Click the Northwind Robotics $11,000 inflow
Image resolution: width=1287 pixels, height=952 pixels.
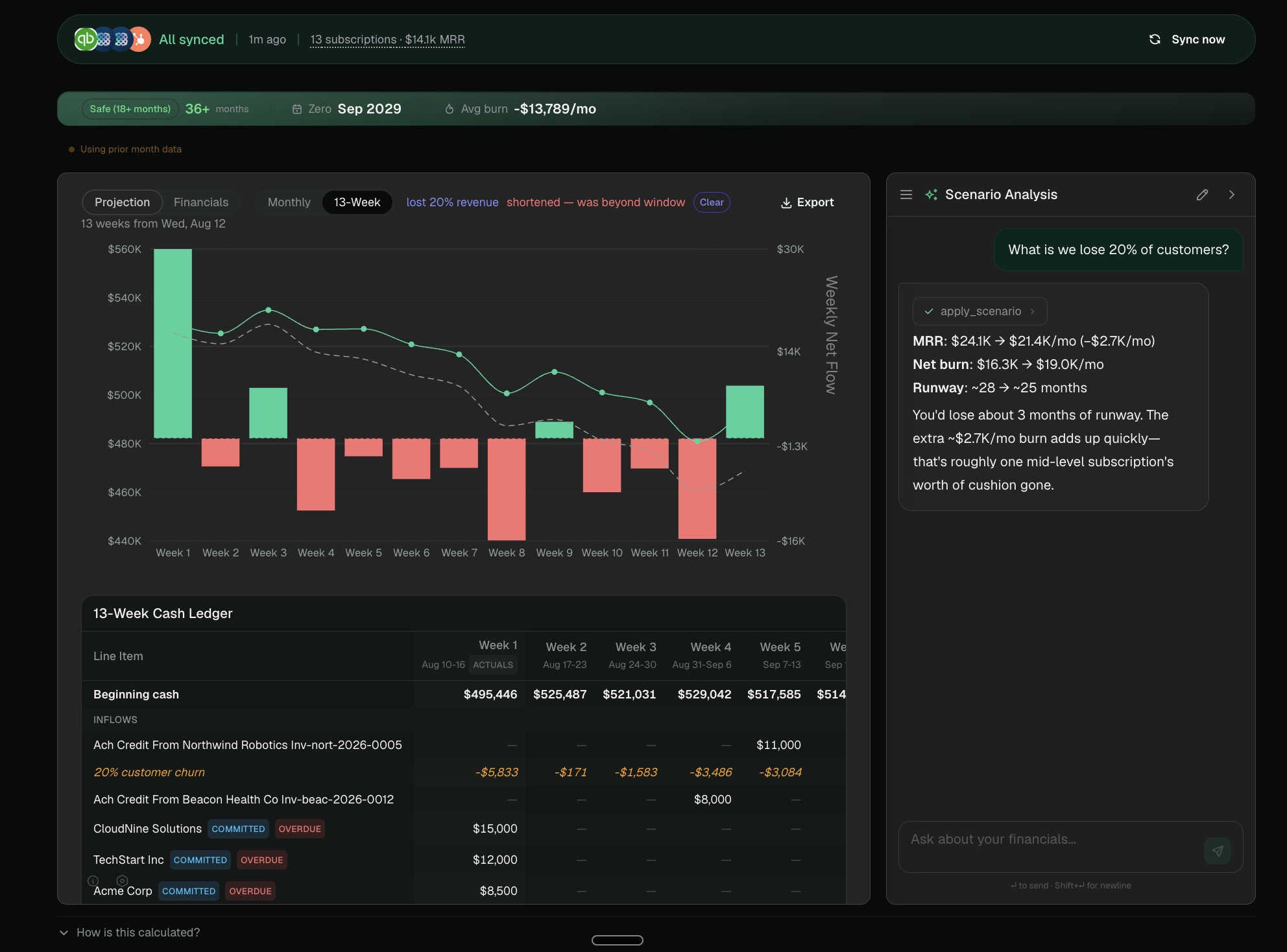[x=778, y=745]
